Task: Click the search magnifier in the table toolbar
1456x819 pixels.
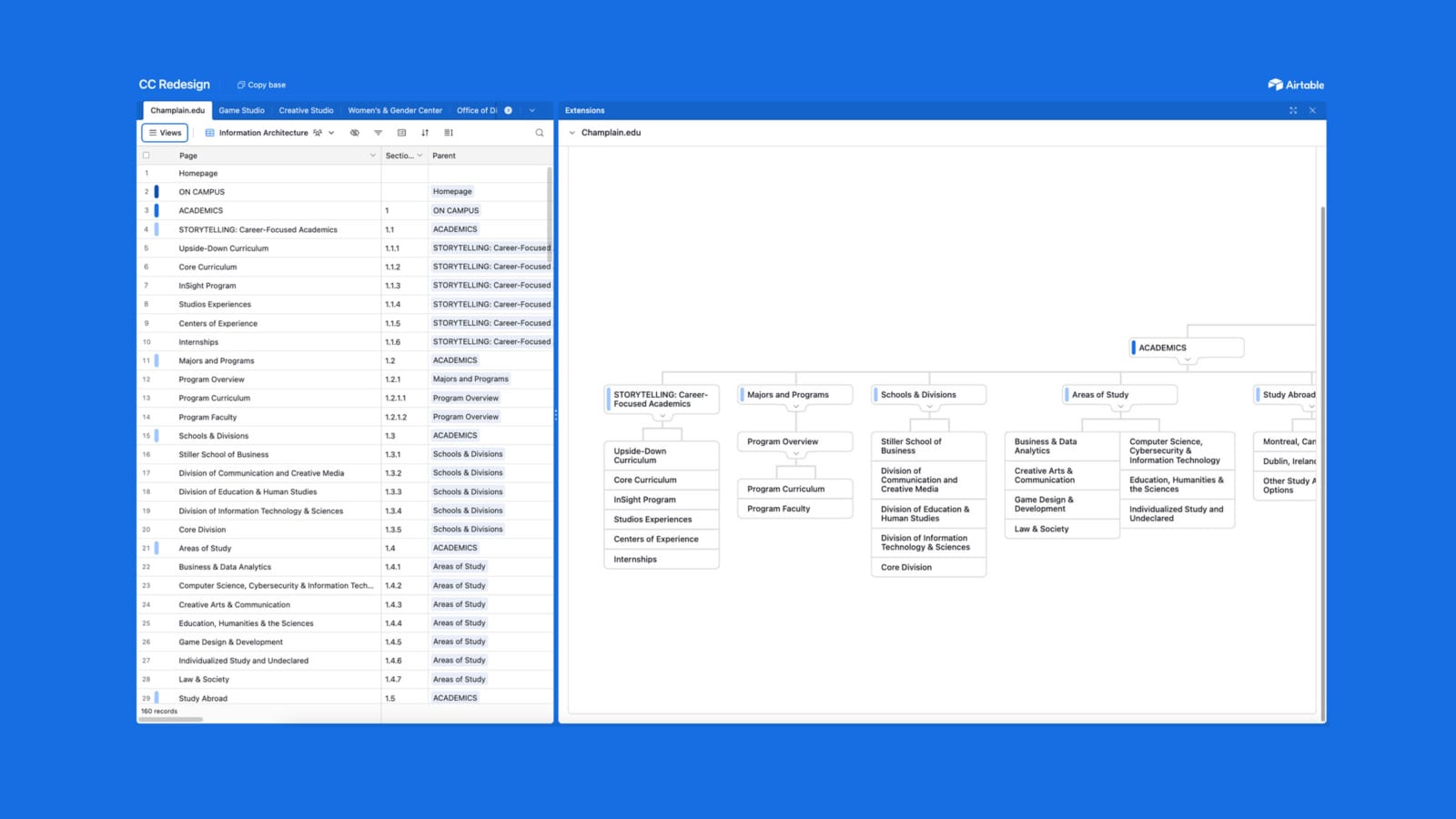Action: pos(540,133)
